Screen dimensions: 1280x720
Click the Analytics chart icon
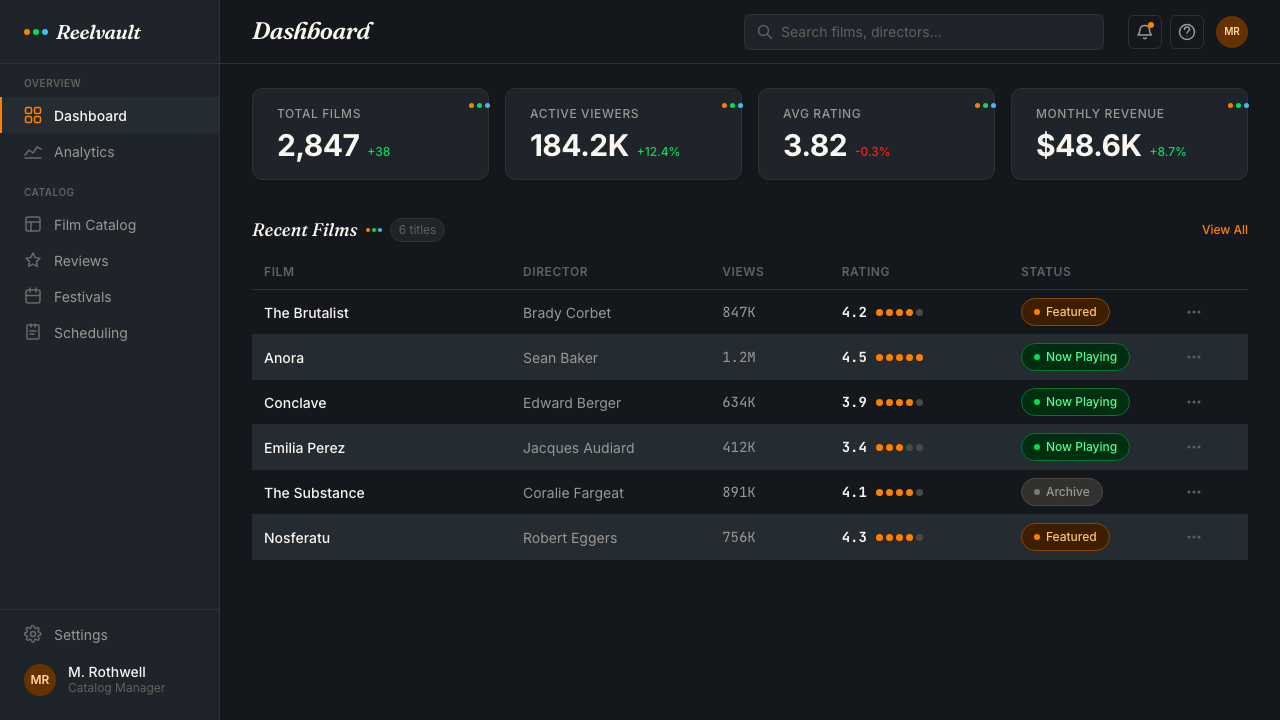point(33,152)
